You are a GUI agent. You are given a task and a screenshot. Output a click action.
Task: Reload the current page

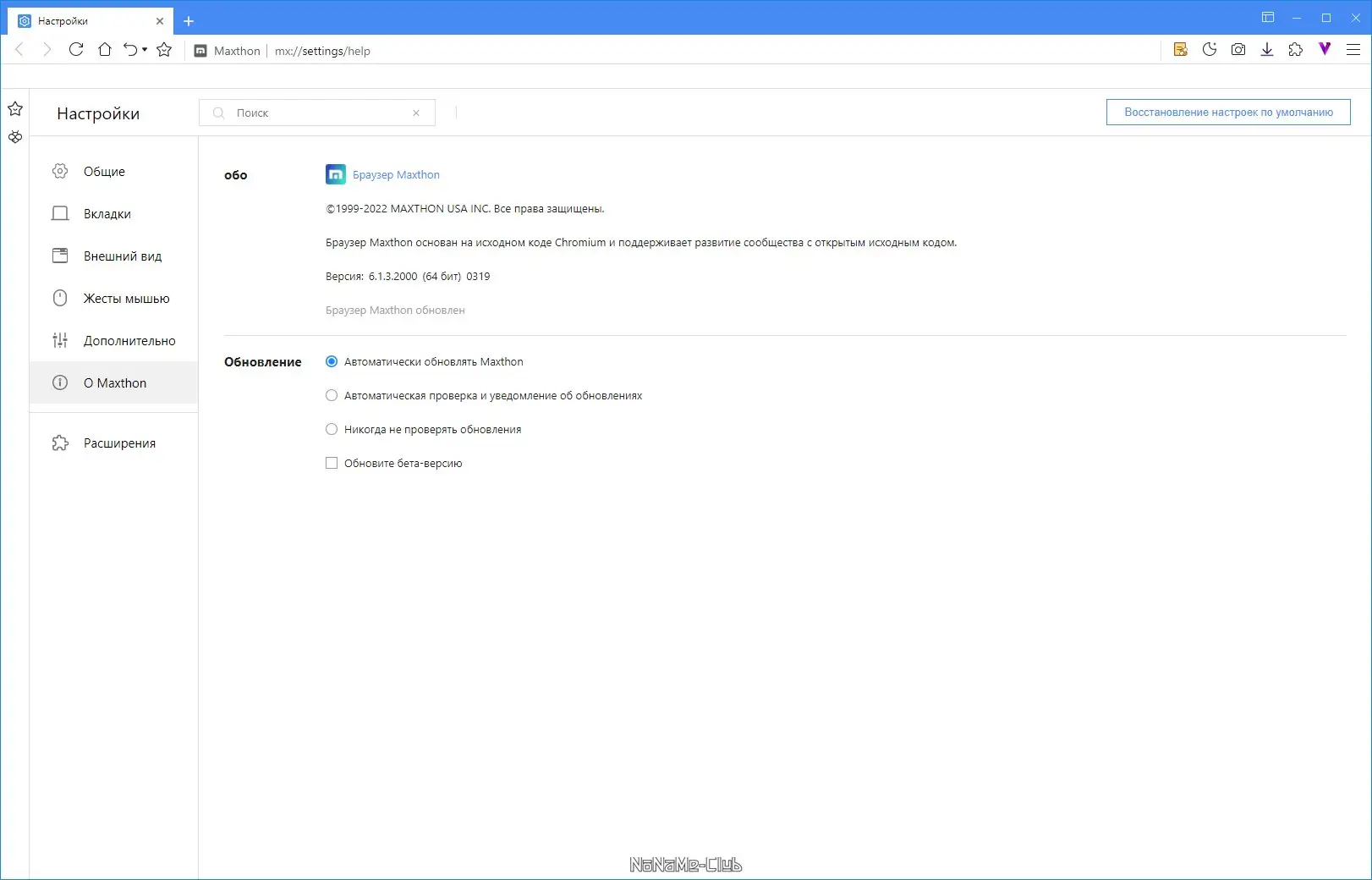[x=76, y=50]
